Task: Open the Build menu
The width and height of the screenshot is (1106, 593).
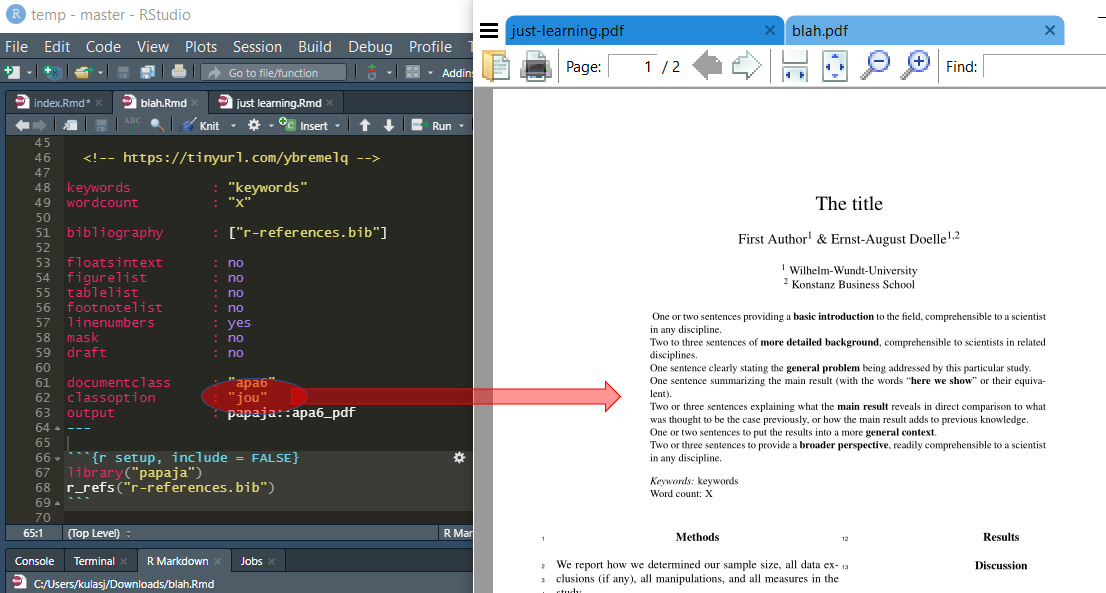Action: click(315, 47)
